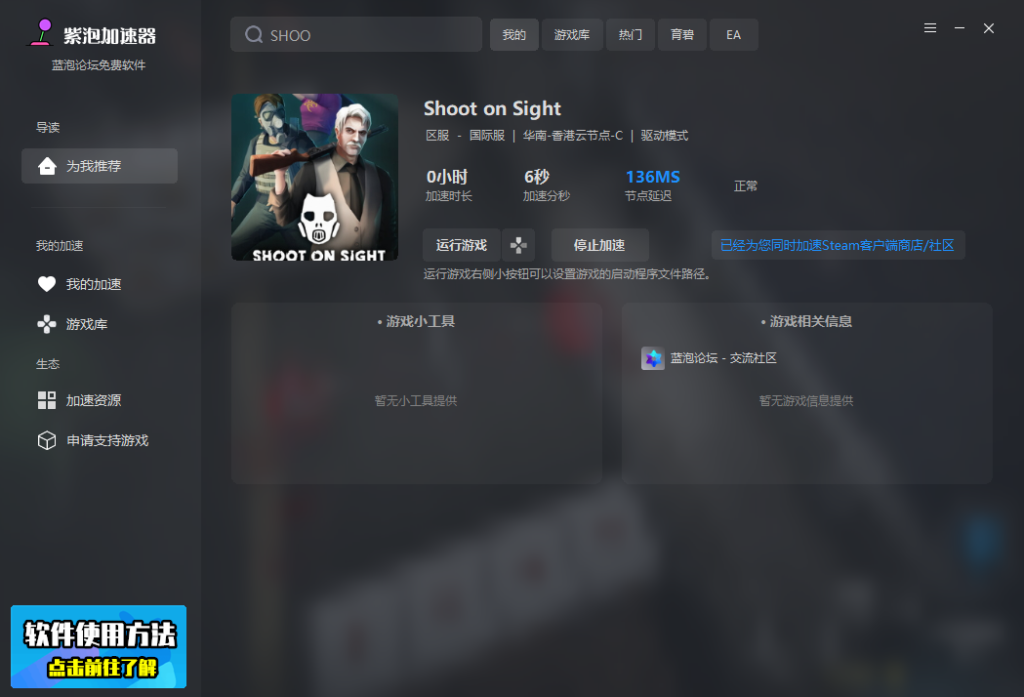Viewport: 1024px width, 697px height.
Task: Click the 正常 status text
Action: pos(746,186)
